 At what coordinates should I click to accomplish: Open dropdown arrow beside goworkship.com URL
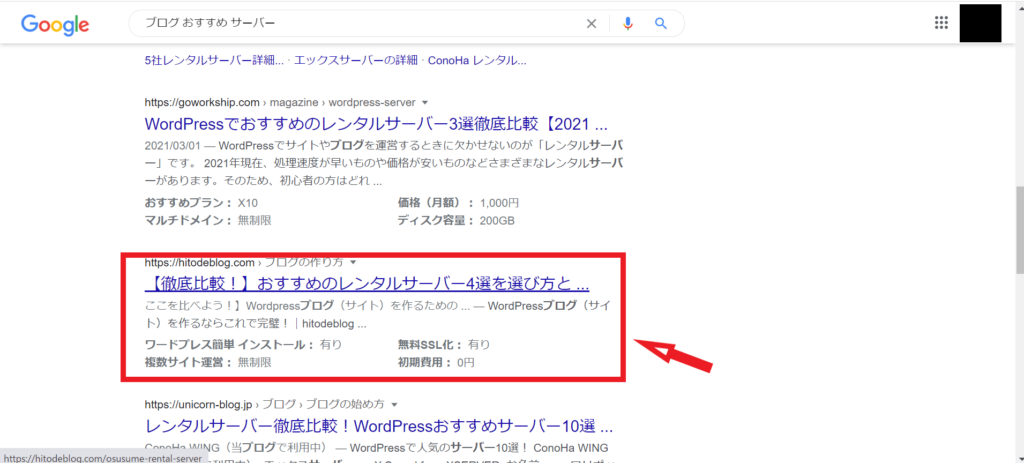coord(425,103)
